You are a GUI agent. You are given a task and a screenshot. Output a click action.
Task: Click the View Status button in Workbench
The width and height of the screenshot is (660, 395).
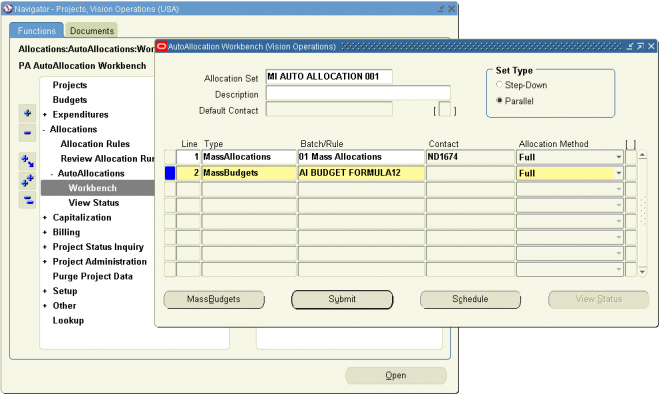[x=599, y=299]
